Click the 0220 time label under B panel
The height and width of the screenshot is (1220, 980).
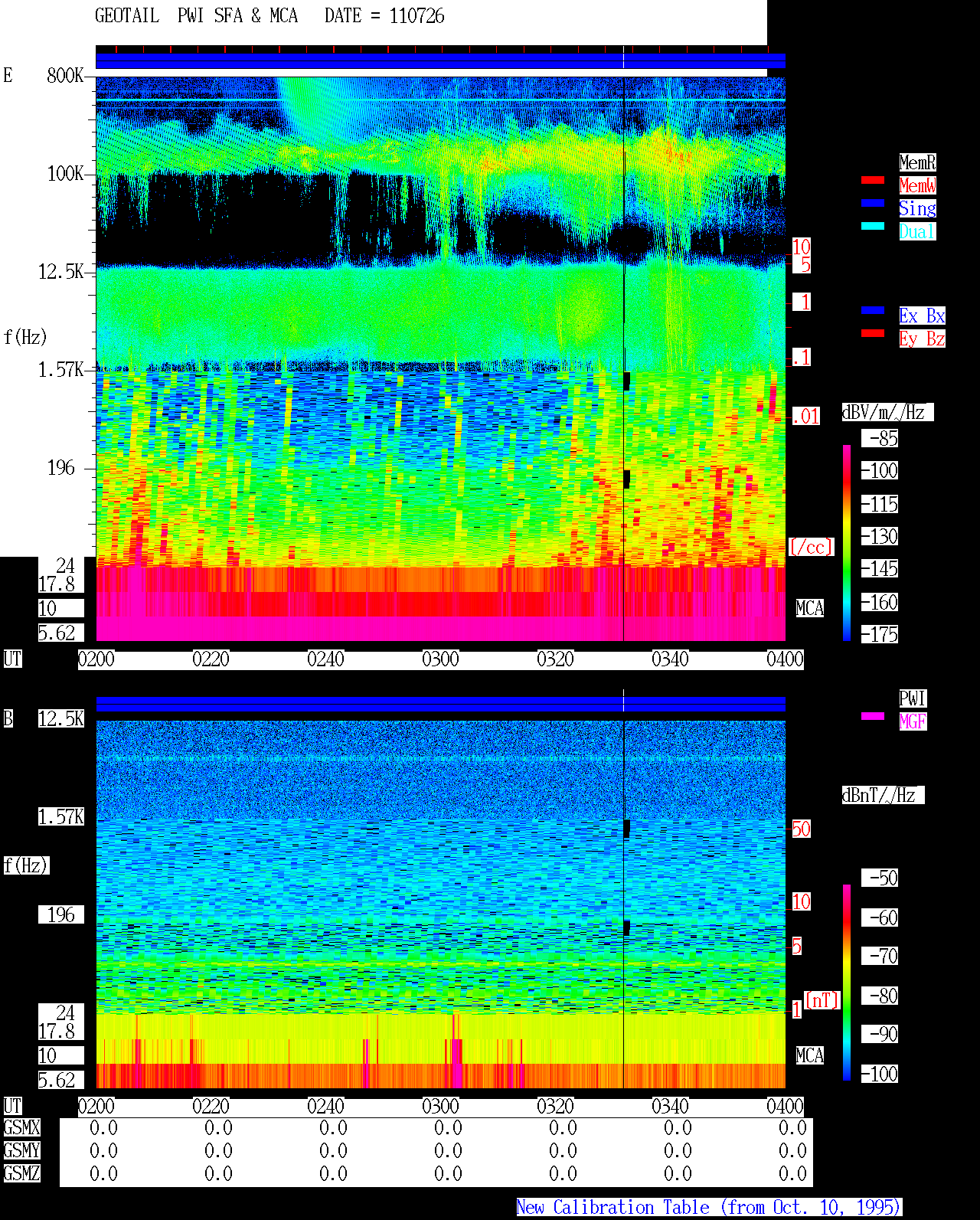[x=211, y=1106]
